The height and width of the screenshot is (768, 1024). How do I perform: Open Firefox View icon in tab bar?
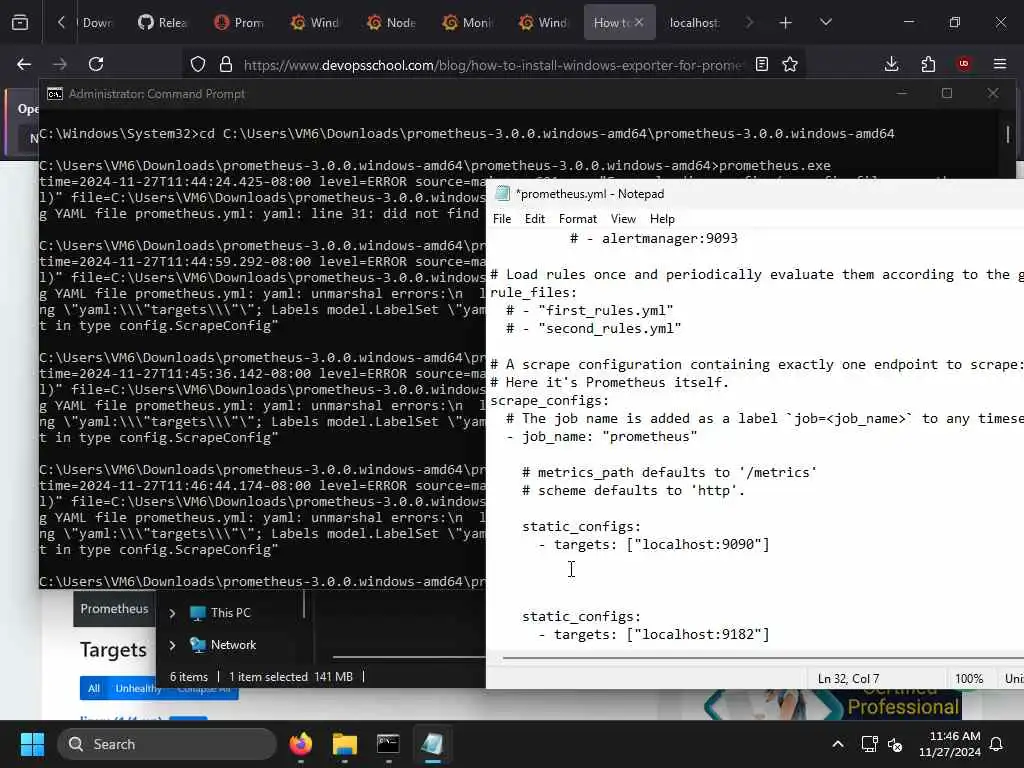20,23
